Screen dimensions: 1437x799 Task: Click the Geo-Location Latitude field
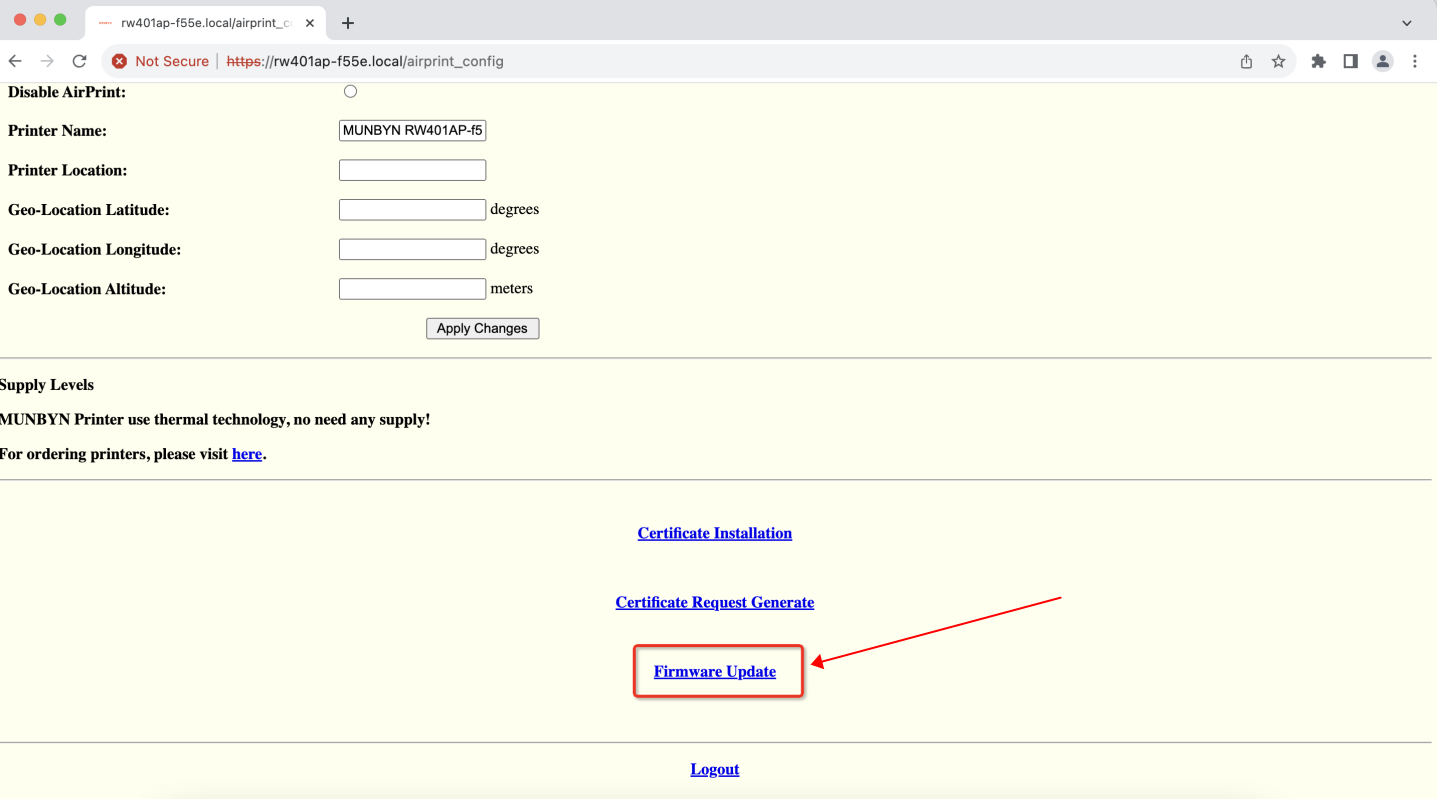(412, 210)
